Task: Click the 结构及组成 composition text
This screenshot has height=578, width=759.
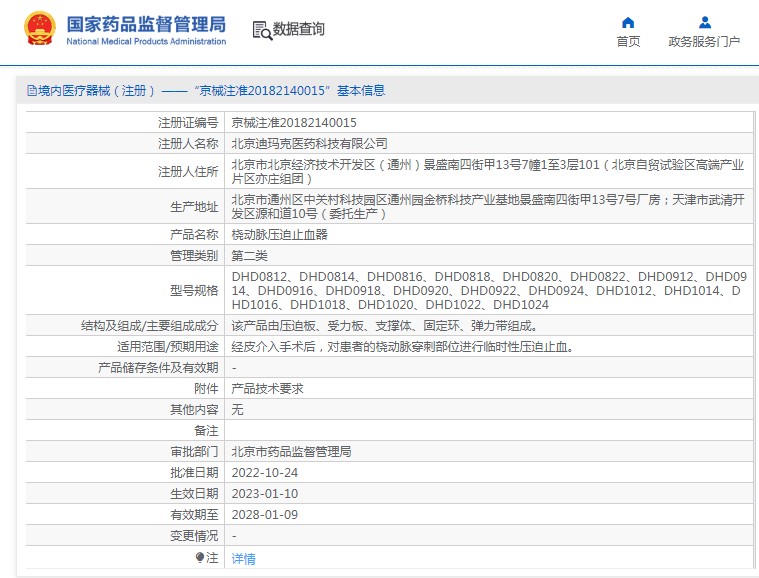Action: [x=384, y=326]
